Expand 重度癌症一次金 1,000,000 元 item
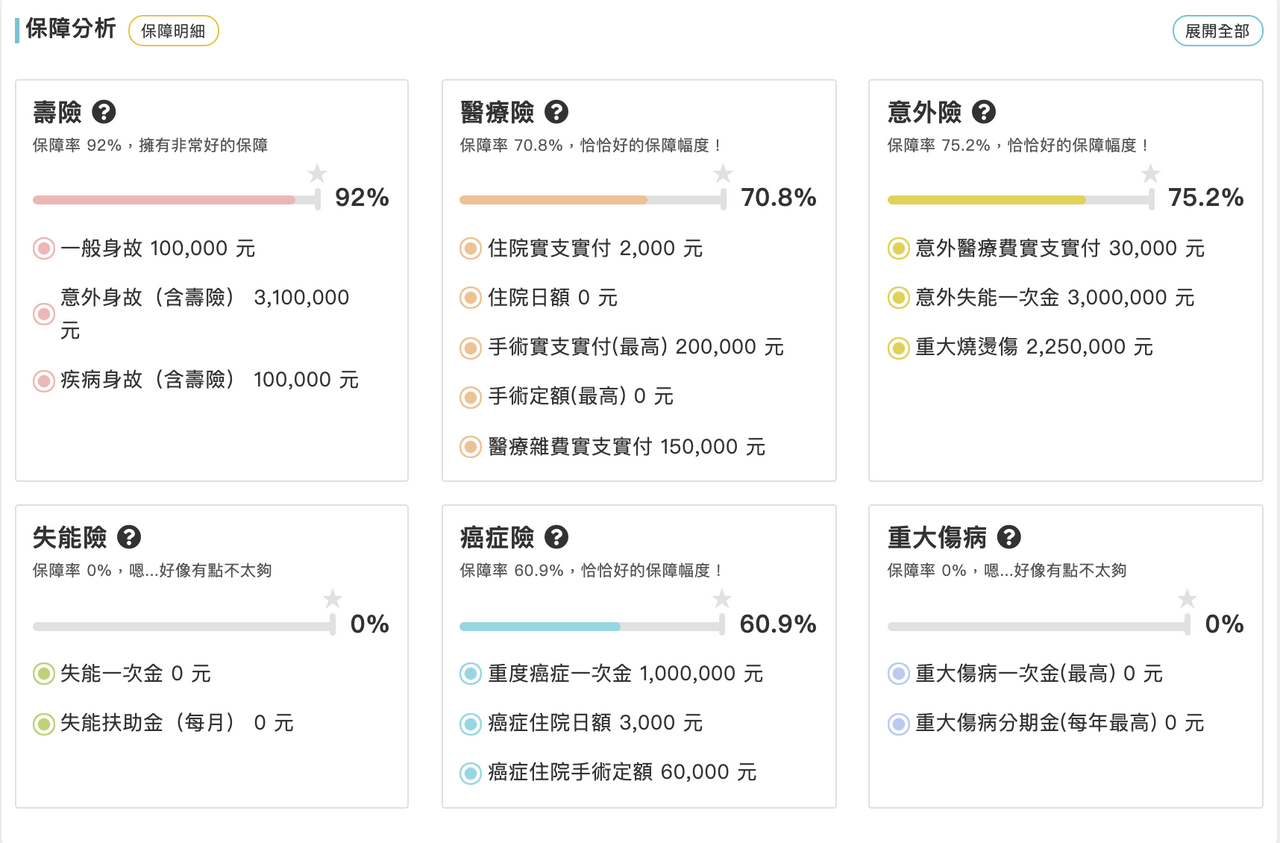Viewport: 1280px width, 843px height. (612, 674)
